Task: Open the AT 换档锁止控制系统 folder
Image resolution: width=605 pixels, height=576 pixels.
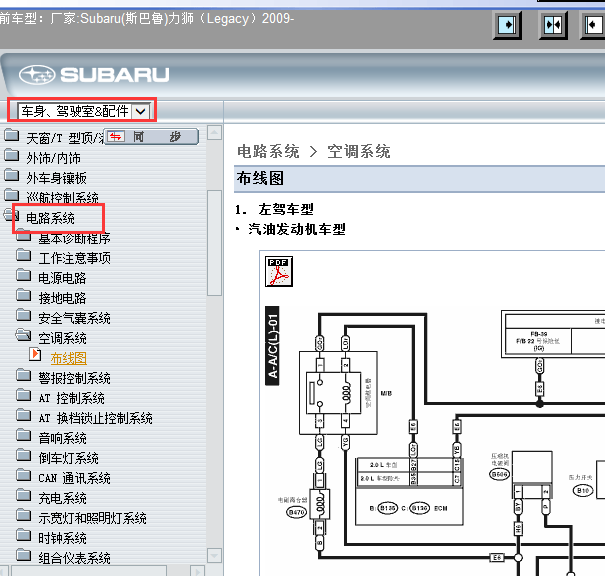Action: [x=95, y=418]
